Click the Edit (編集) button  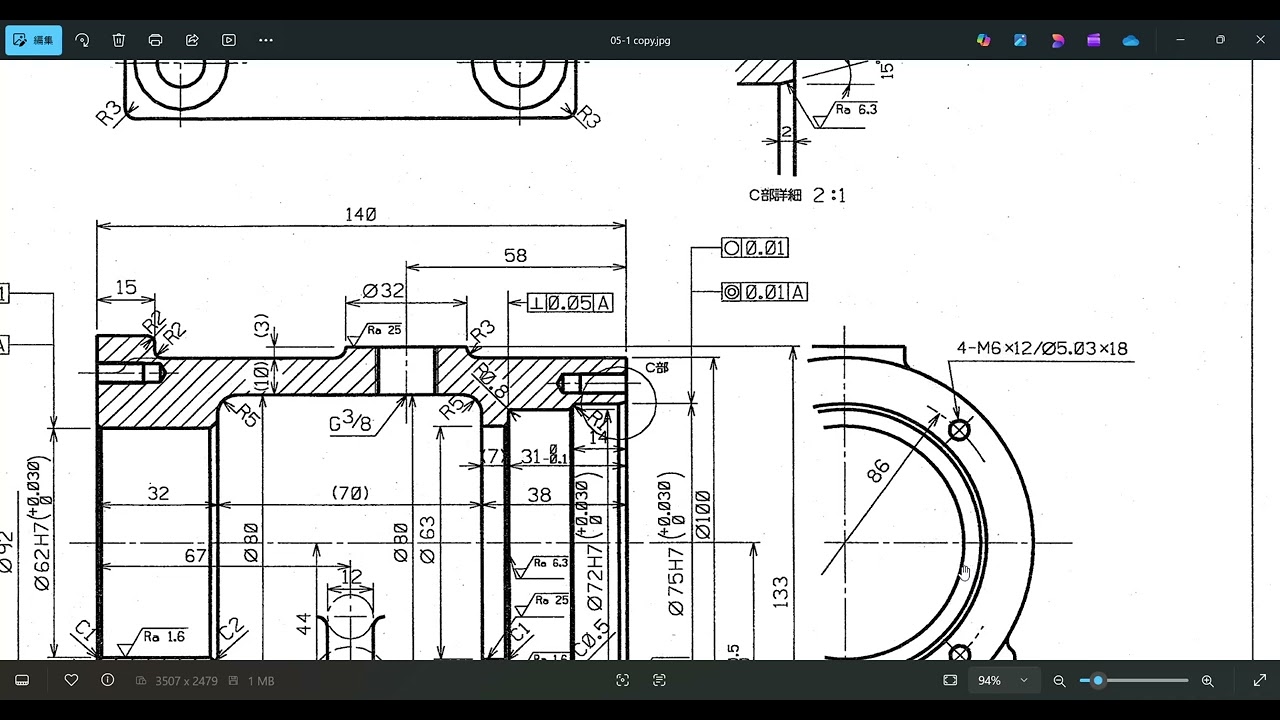[x=34, y=40]
